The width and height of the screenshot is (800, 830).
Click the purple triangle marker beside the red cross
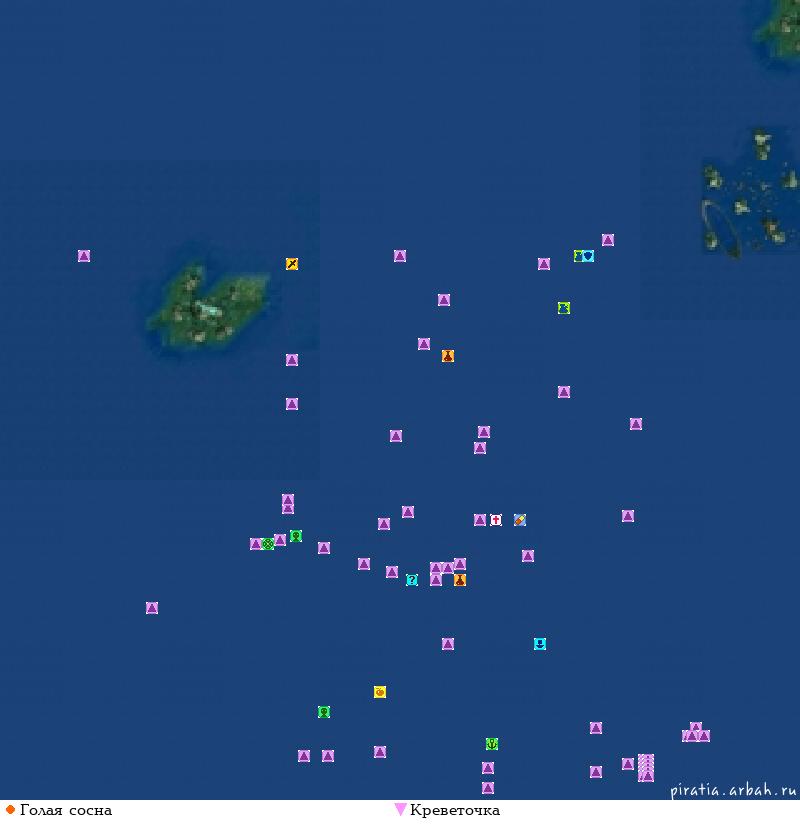[x=480, y=520]
